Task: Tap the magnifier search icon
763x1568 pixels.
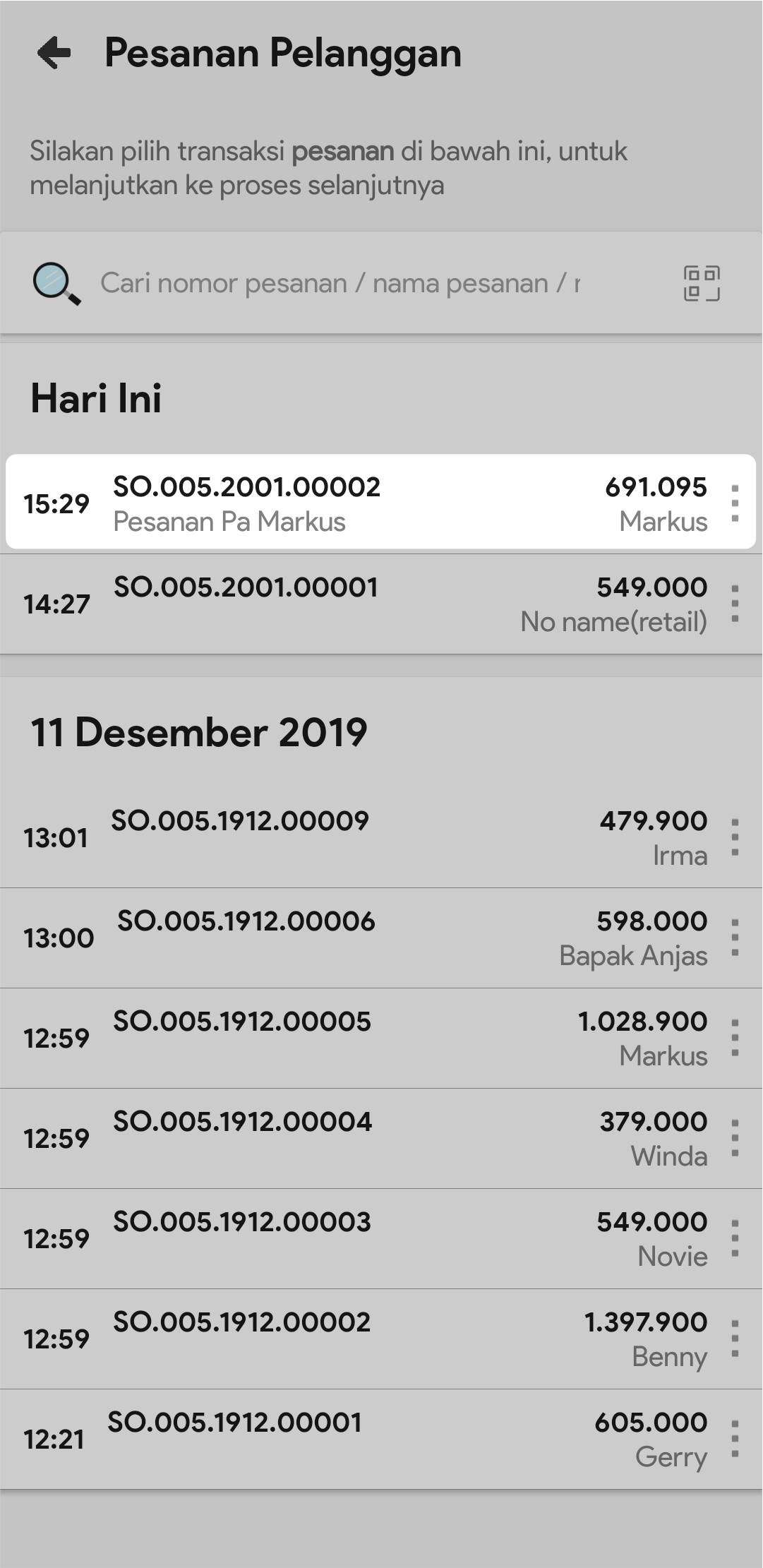Action: (x=56, y=284)
